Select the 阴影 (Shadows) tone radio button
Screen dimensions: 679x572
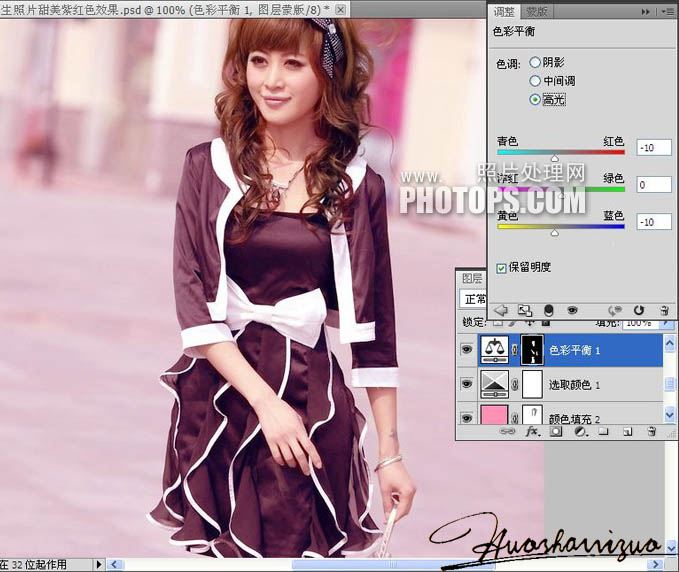click(x=535, y=62)
